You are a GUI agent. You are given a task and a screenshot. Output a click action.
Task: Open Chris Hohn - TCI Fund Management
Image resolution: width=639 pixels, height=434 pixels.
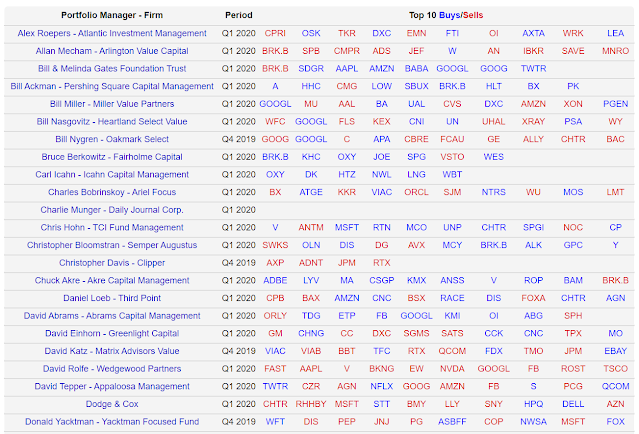click(112, 227)
